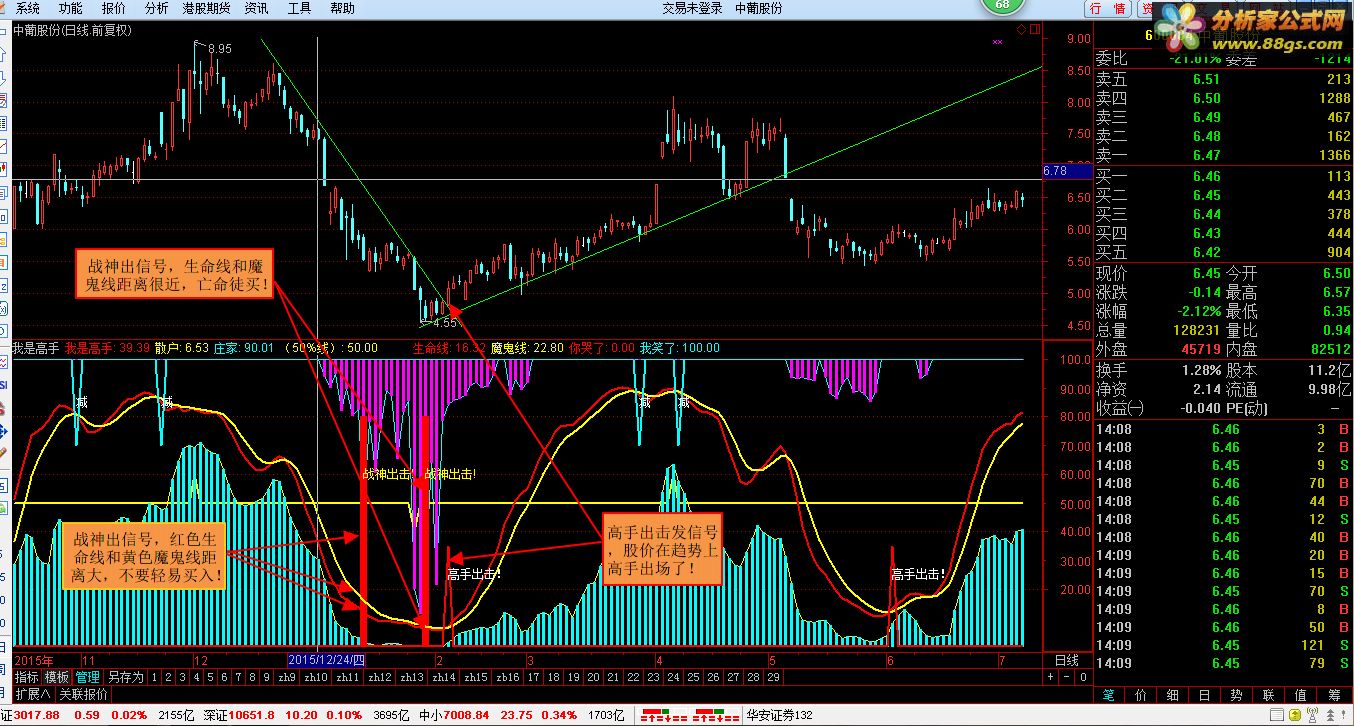This screenshot has height=726, width=1354.
Task: Select indicator template tab zh15
Action: coord(475,677)
